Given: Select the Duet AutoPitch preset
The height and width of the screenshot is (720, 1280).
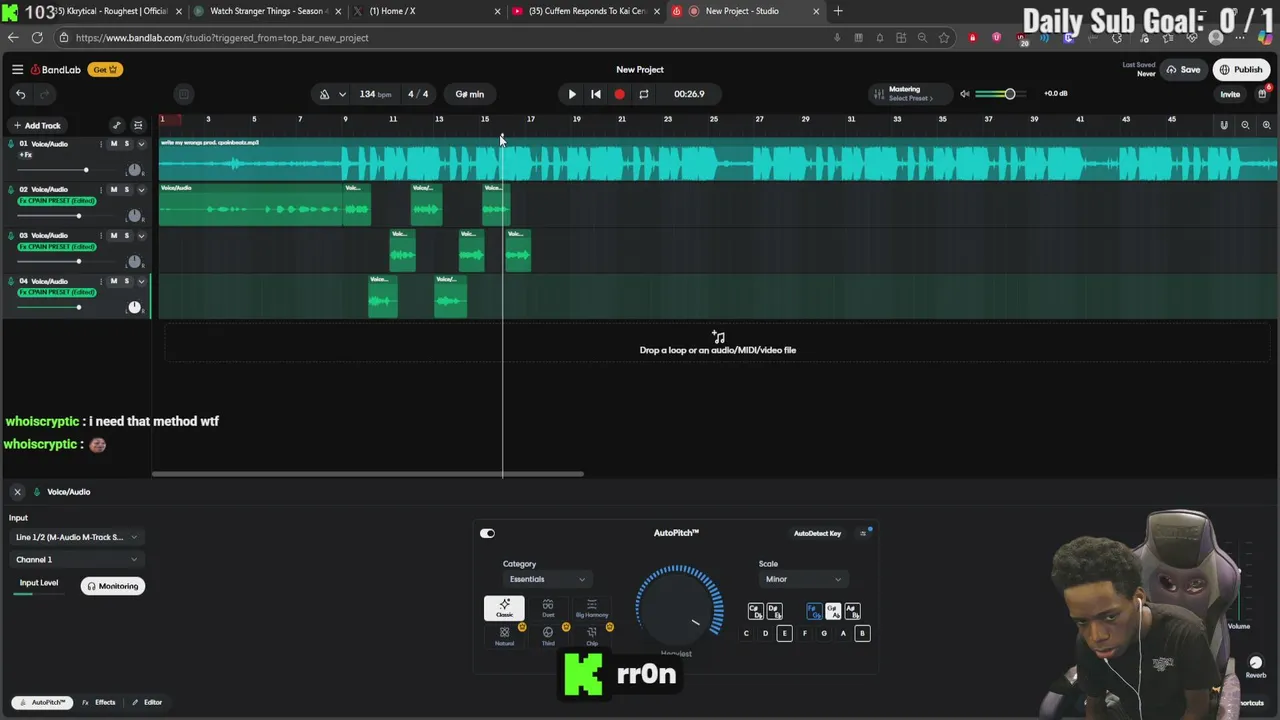Looking at the screenshot, I should [x=548, y=608].
